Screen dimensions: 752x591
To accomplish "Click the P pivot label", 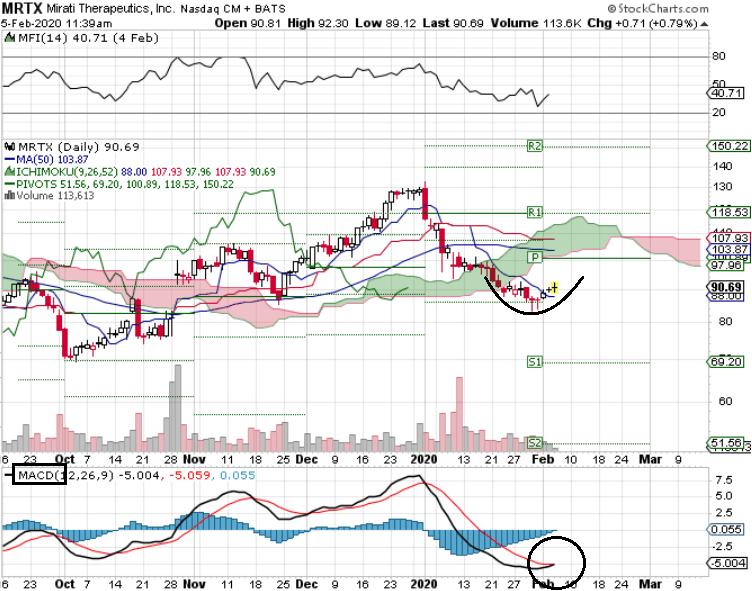I will [x=535, y=257].
